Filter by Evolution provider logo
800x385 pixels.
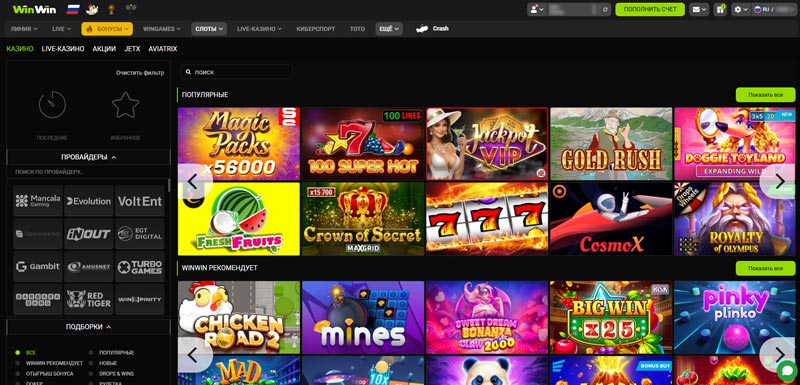point(89,201)
